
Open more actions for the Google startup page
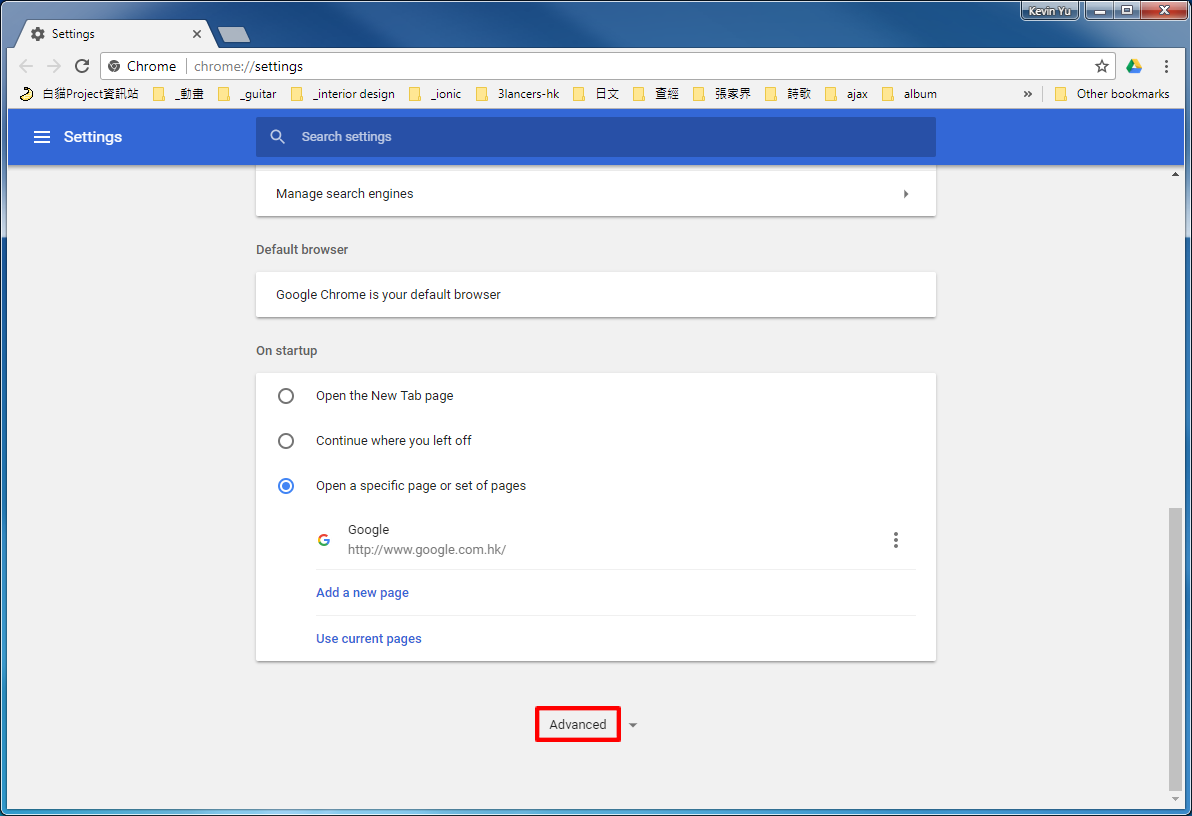tap(896, 540)
